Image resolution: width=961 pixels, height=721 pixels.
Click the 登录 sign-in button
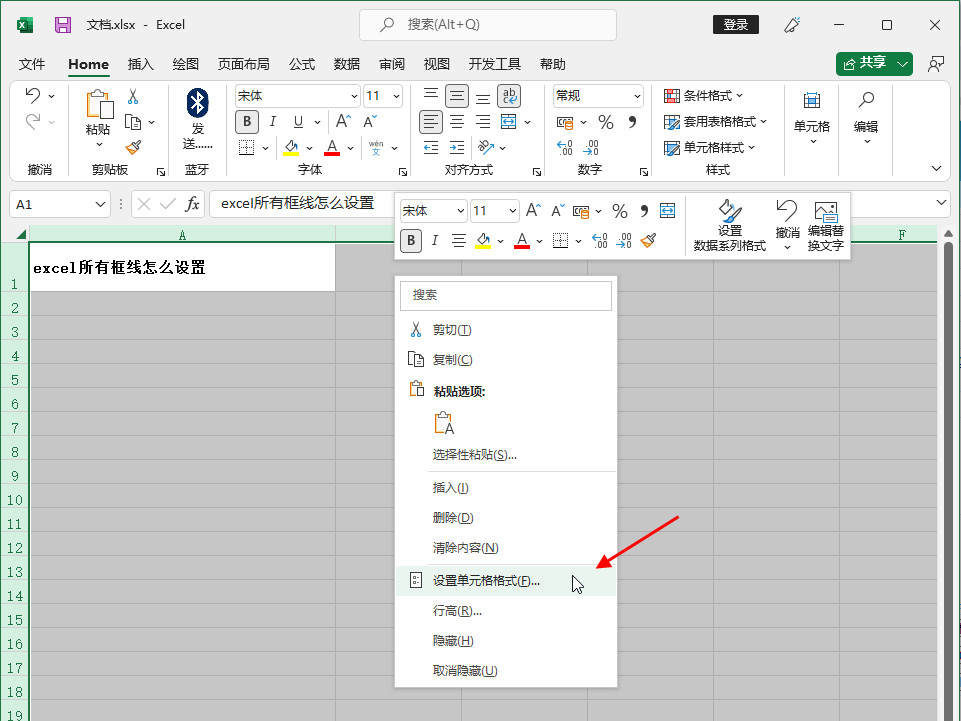tap(735, 25)
